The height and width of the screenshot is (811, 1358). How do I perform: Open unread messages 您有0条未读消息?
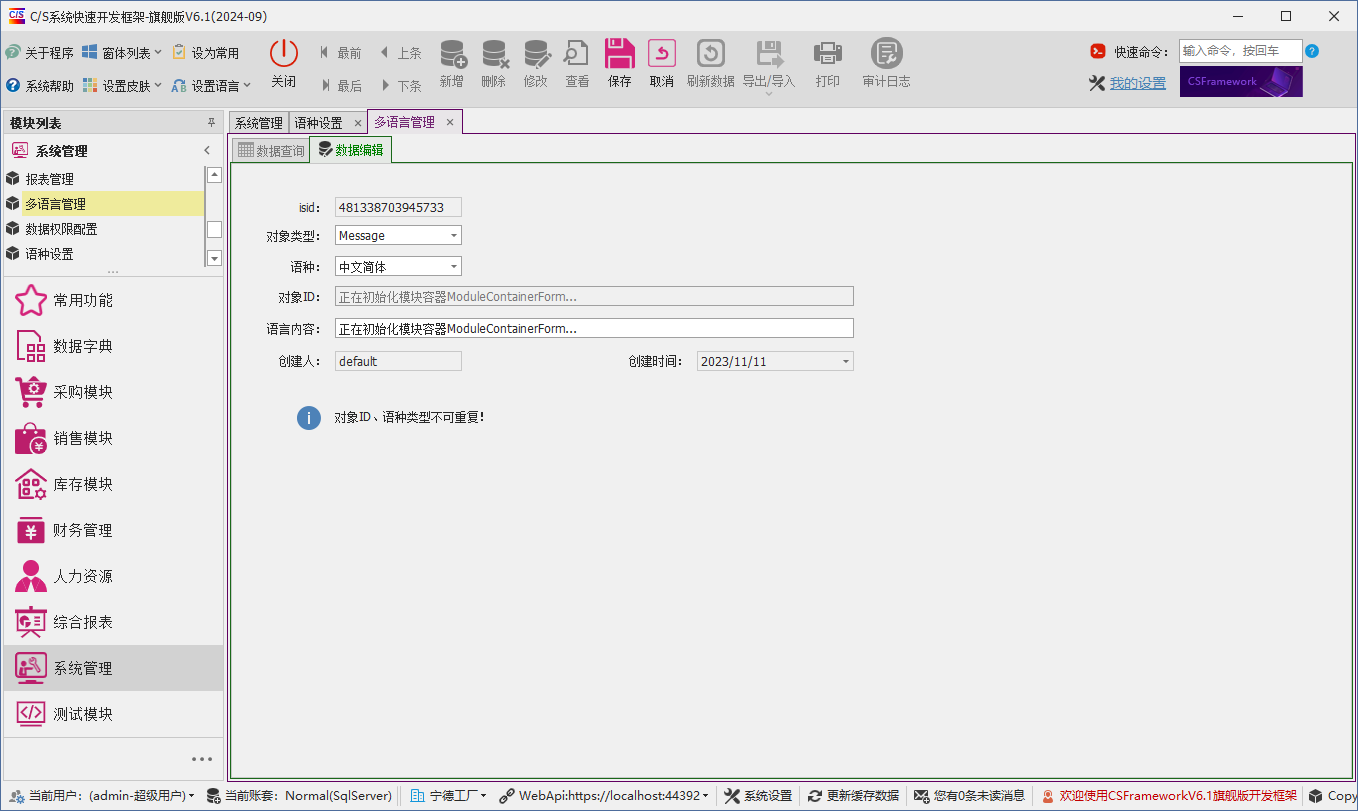pyautogui.click(x=969, y=796)
